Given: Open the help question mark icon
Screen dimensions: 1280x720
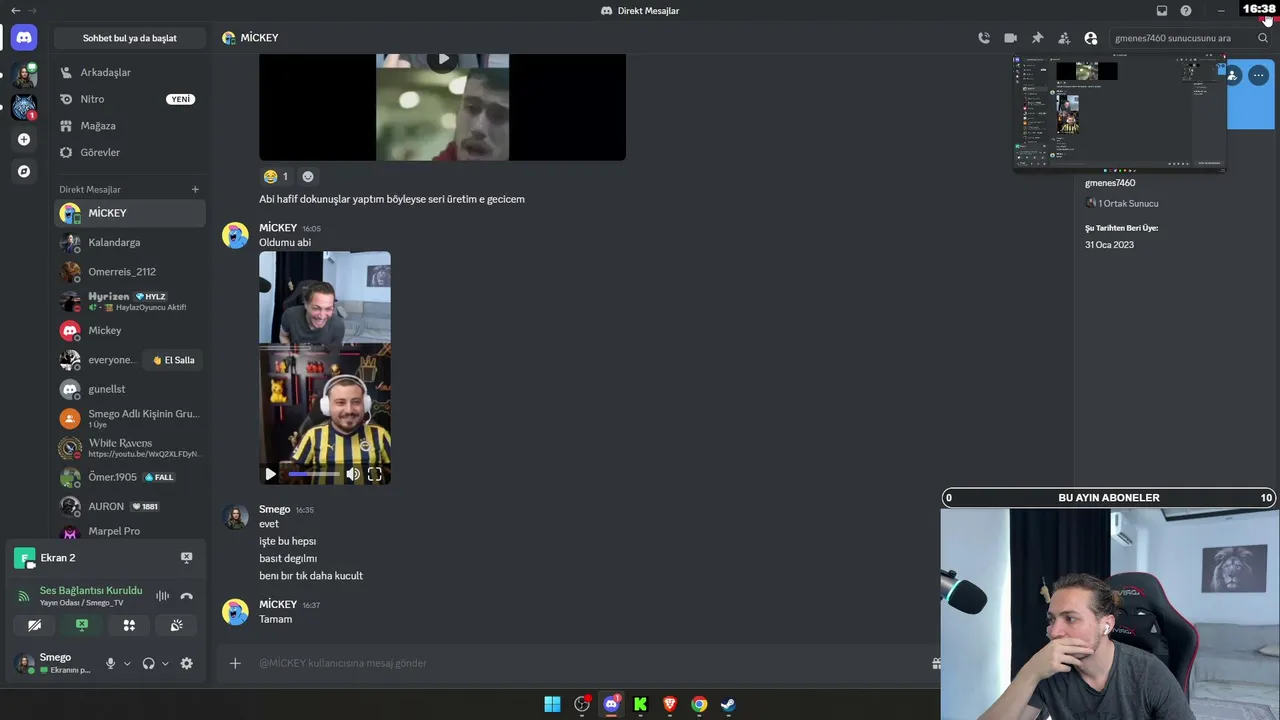Looking at the screenshot, I should (x=1186, y=11).
